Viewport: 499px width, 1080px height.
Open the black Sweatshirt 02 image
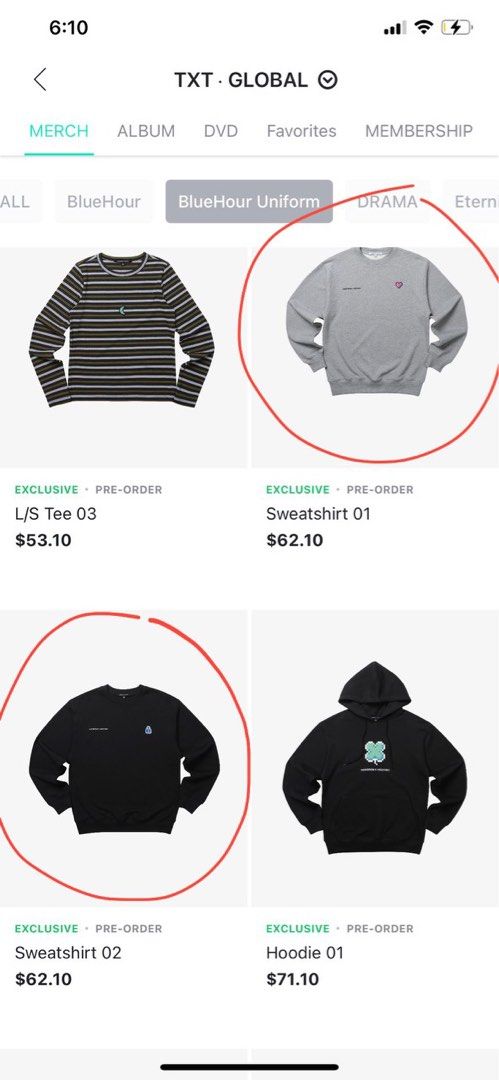coord(124,758)
